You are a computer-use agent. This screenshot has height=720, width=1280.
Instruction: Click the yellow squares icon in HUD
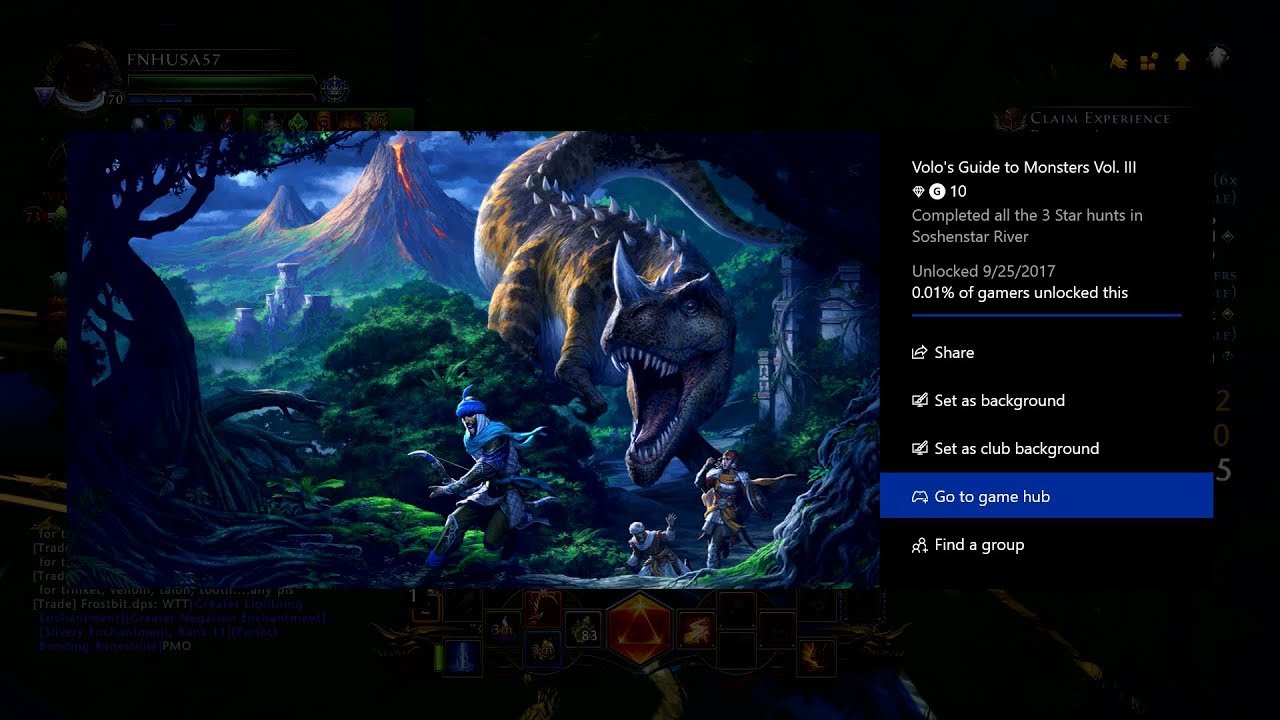(x=1149, y=61)
